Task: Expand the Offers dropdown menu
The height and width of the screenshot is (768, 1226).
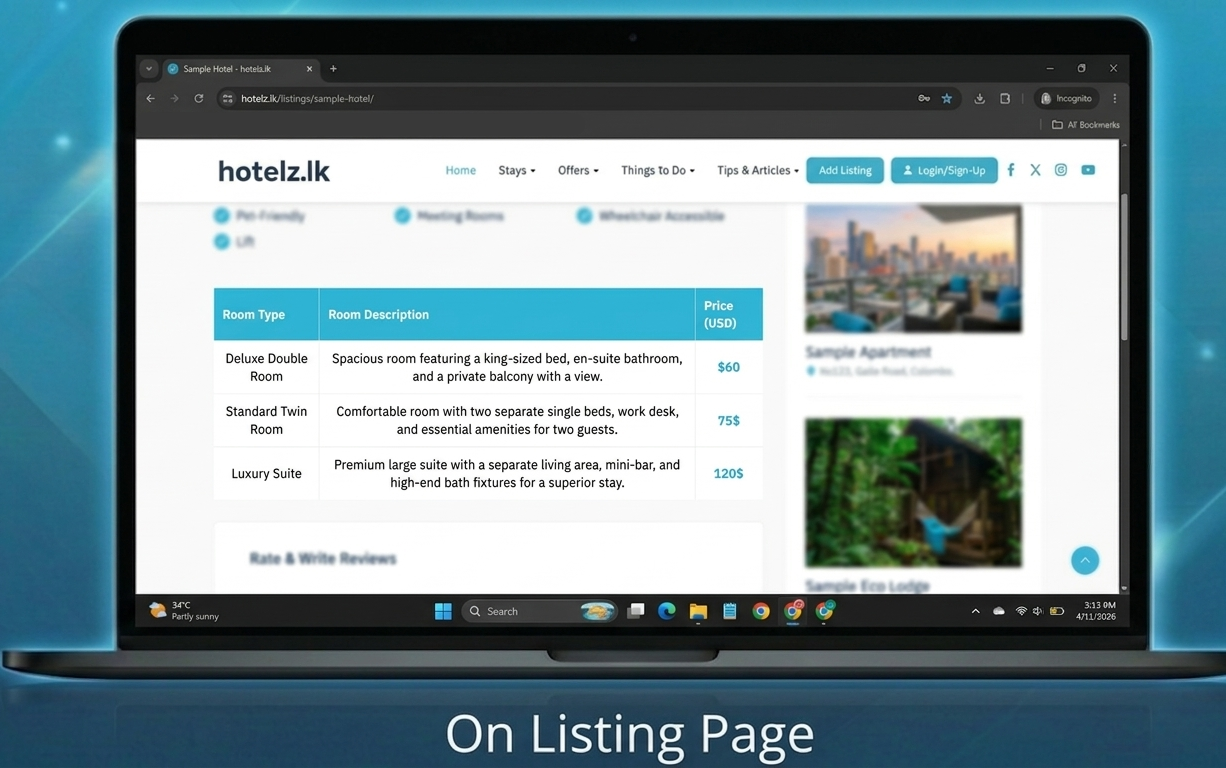Action: [578, 171]
